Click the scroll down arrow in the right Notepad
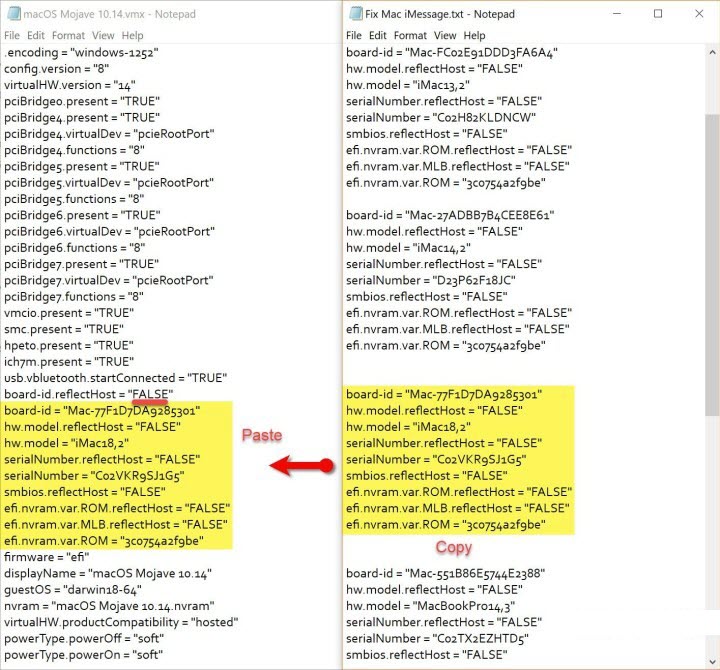The image size is (720, 670). pyautogui.click(x=711, y=661)
